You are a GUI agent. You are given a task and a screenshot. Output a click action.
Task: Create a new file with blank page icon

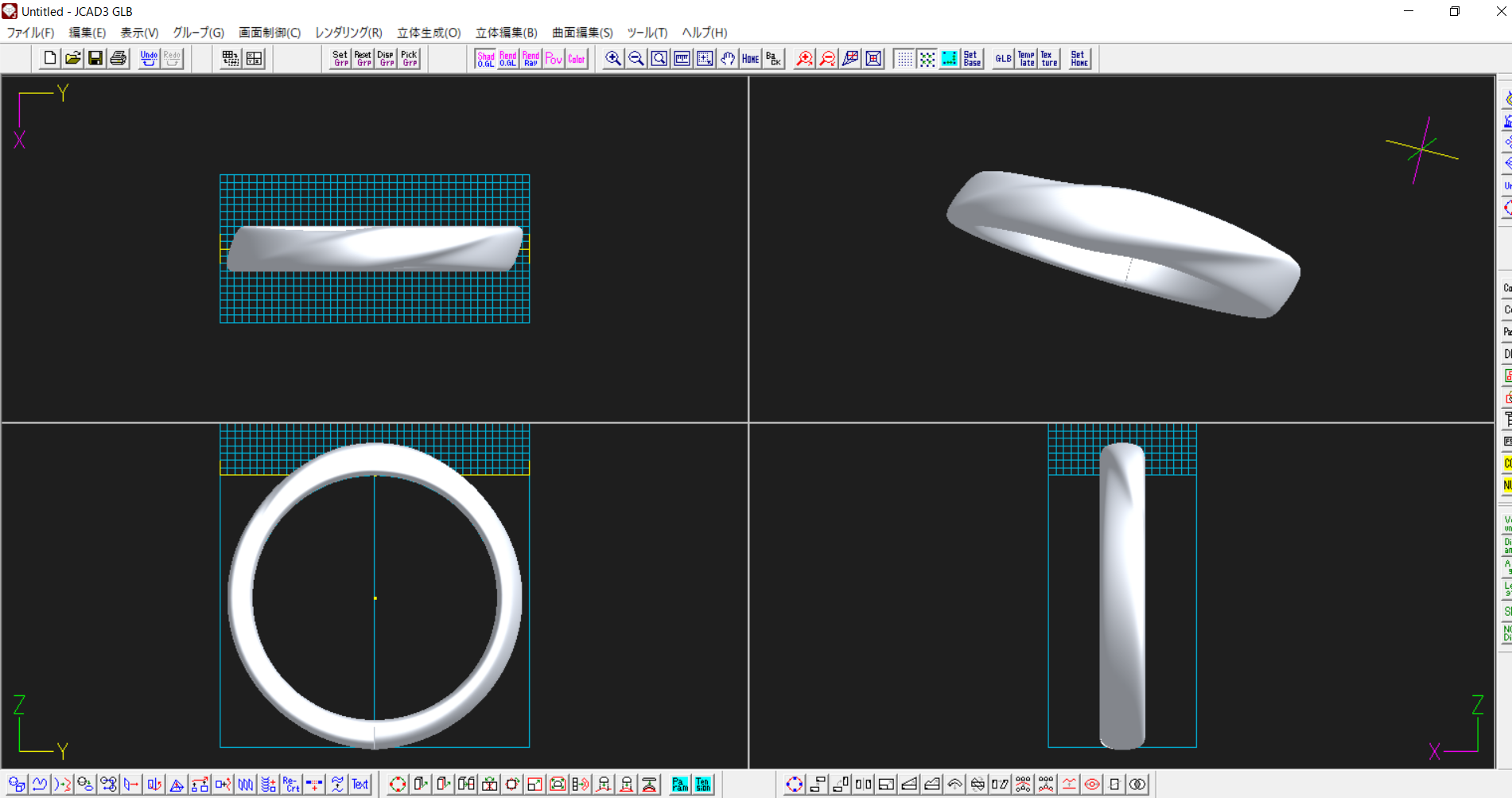tap(49, 58)
